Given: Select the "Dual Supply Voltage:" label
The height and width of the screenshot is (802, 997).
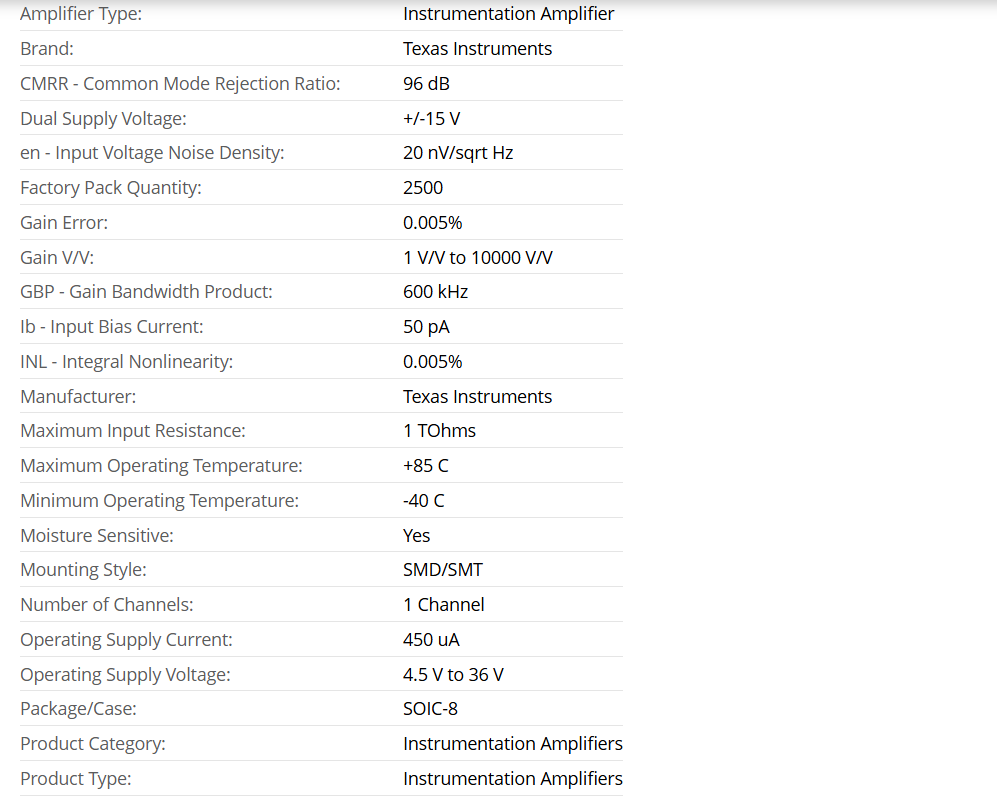Looking at the screenshot, I should point(103,119).
